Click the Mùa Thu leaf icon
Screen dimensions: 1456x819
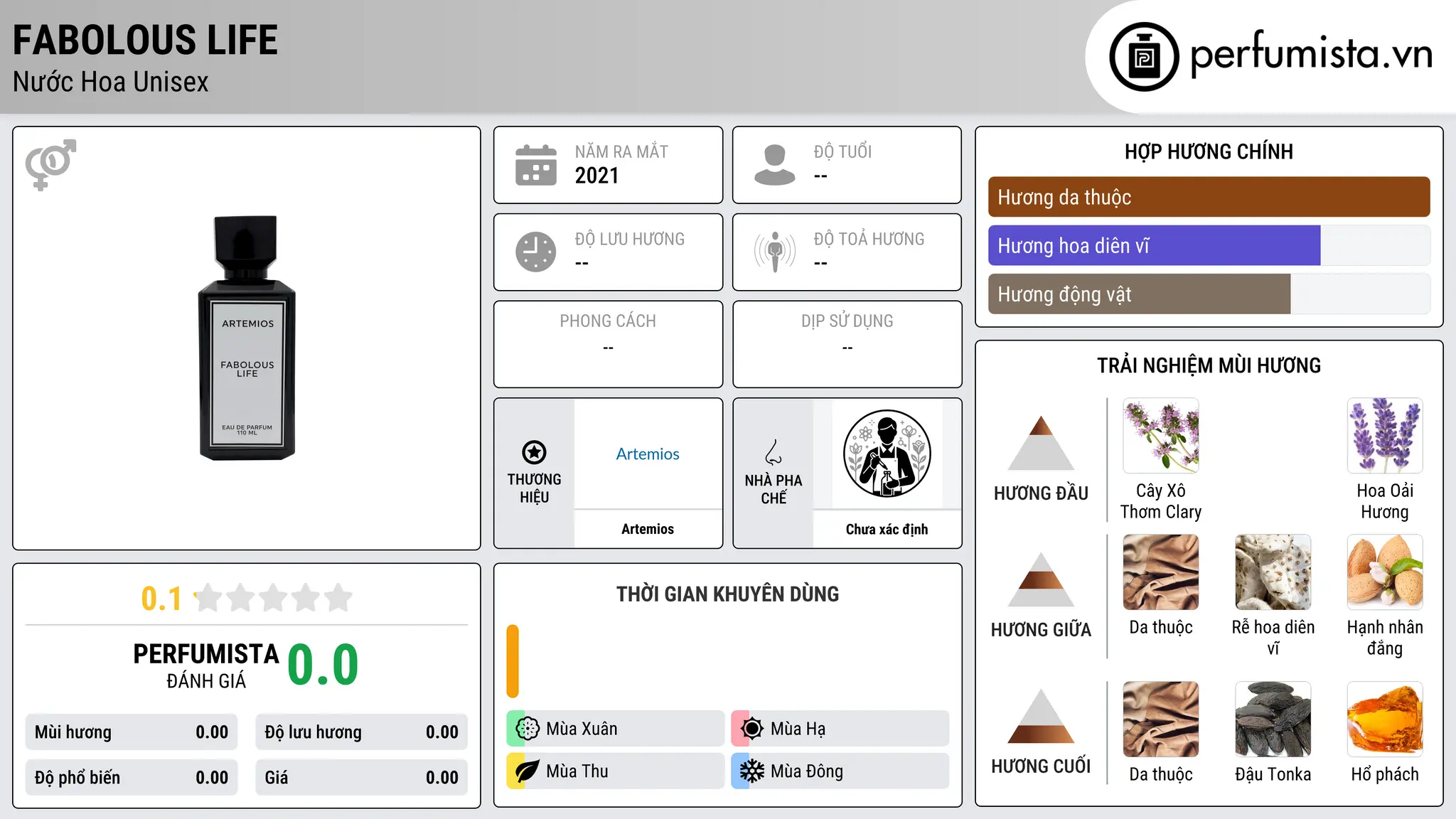coord(528,771)
